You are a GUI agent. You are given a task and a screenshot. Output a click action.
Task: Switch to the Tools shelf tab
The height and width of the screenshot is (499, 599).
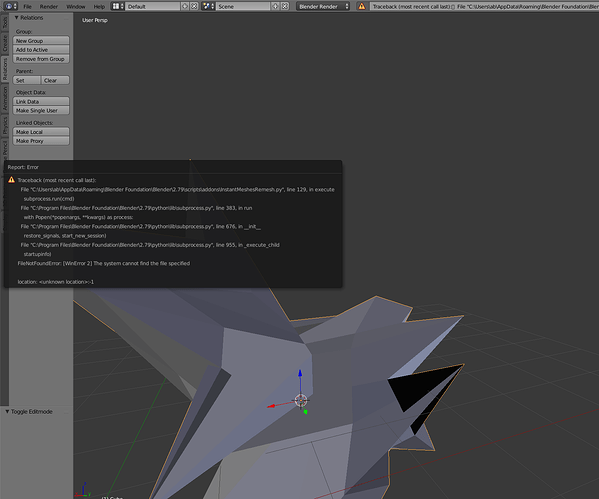[5, 23]
